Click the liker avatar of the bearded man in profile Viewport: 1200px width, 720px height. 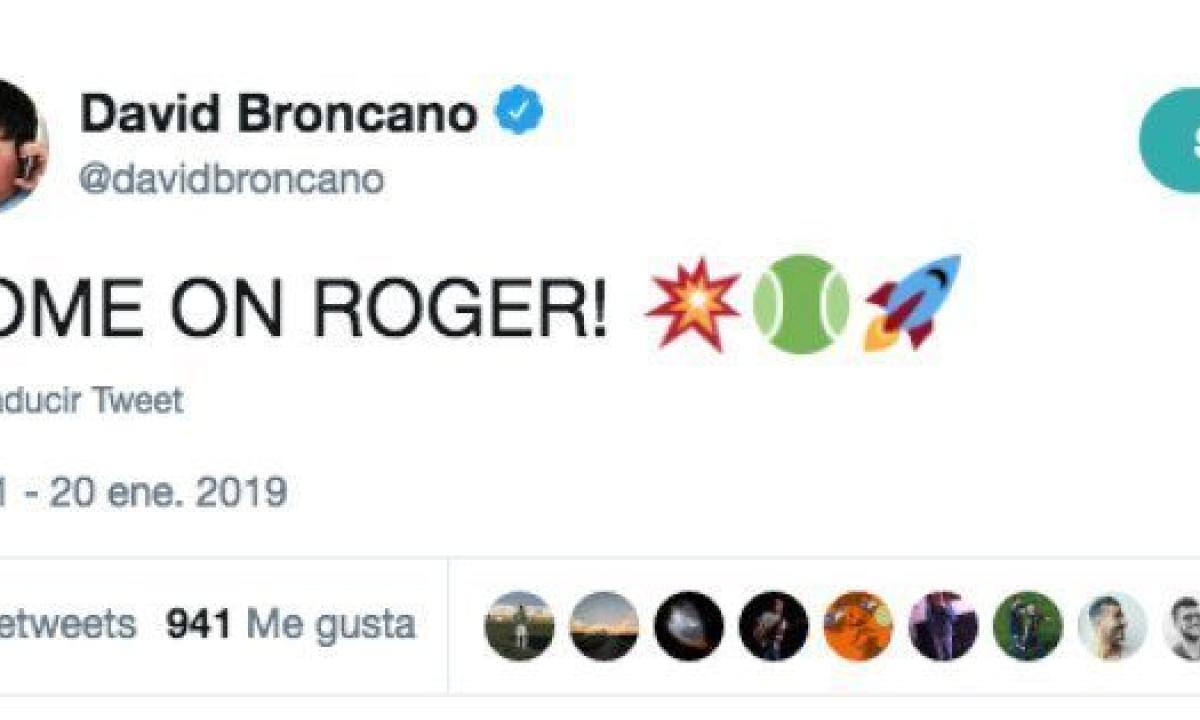pyautogui.click(x=1113, y=626)
